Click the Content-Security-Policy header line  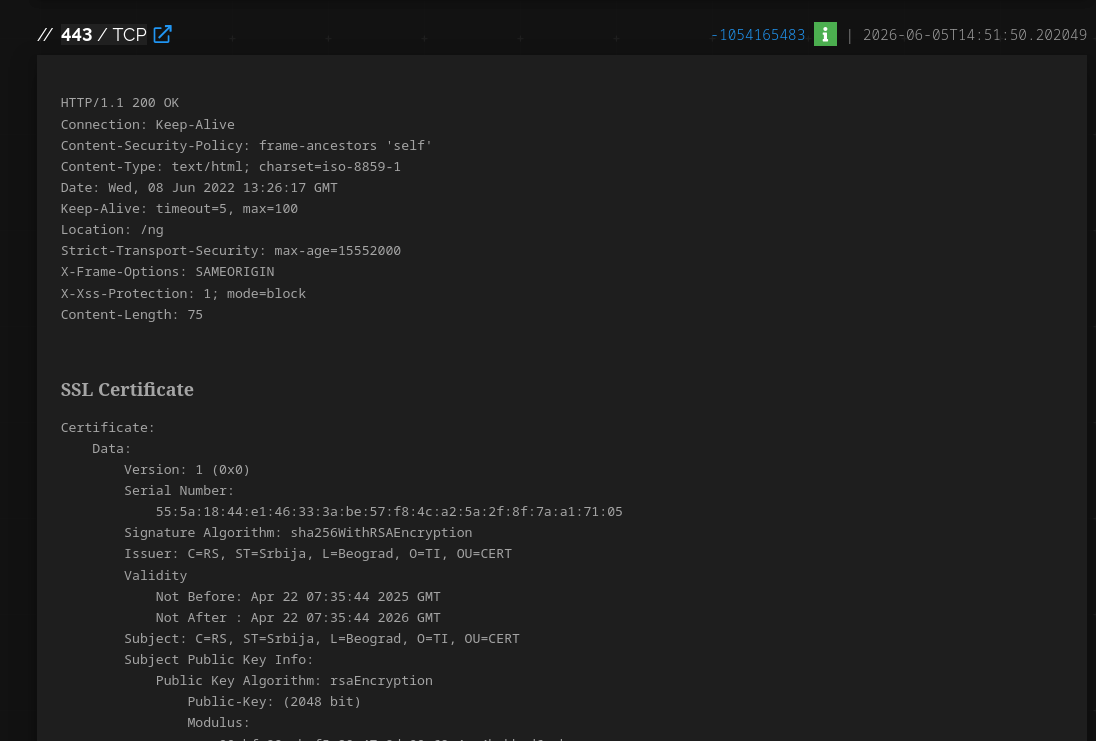[246, 145]
